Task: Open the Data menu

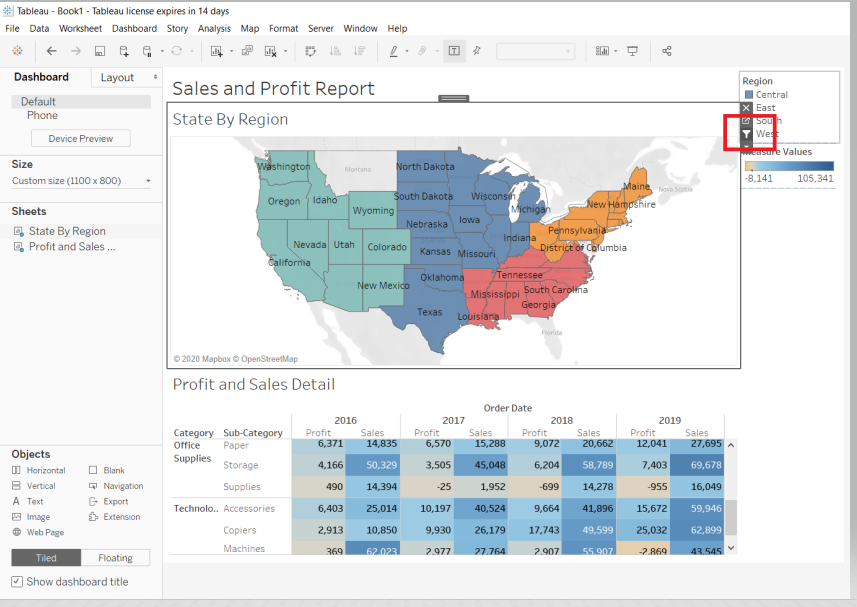Action: pyautogui.click(x=39, y=28)
